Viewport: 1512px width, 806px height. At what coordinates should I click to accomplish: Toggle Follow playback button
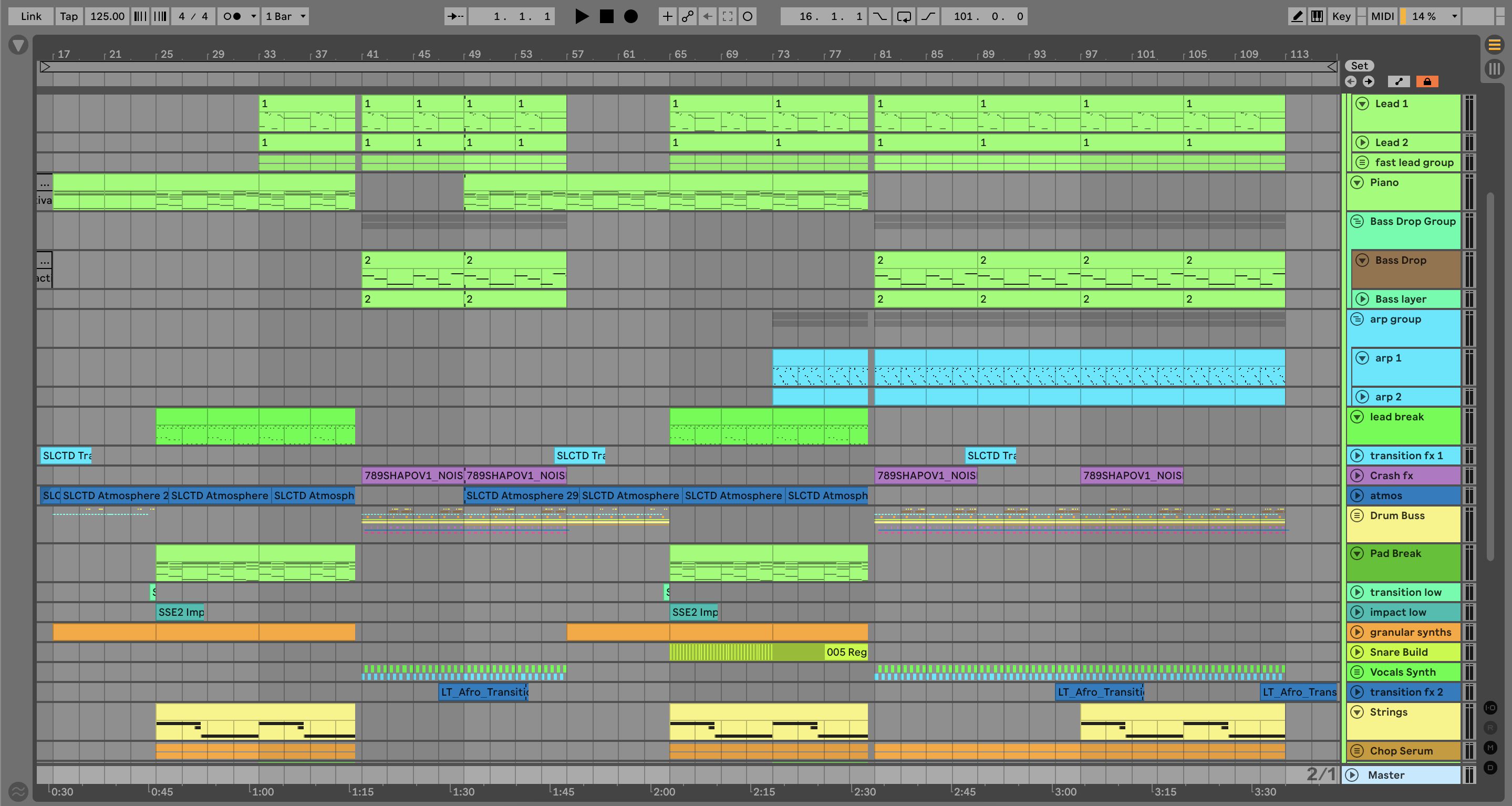coord(455,16)
